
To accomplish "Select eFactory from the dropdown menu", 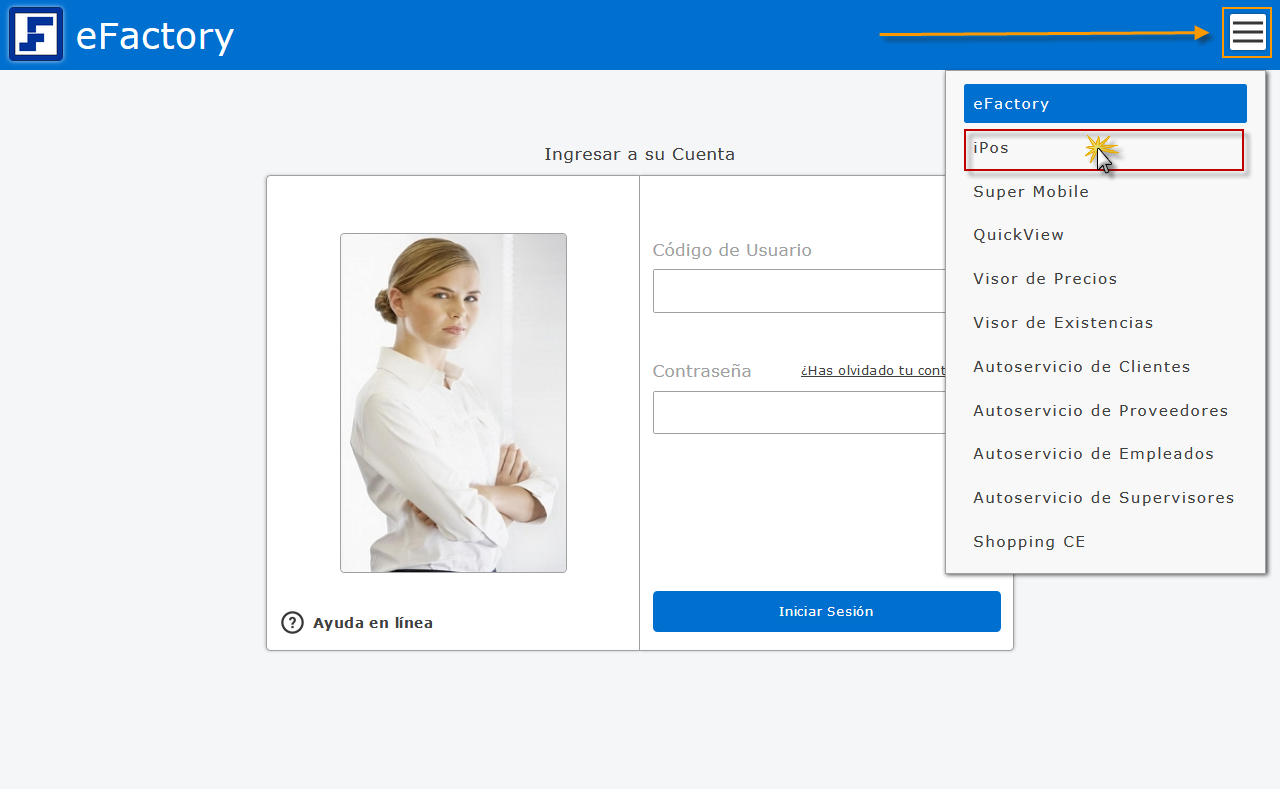I will click(x=1104, y=104).
